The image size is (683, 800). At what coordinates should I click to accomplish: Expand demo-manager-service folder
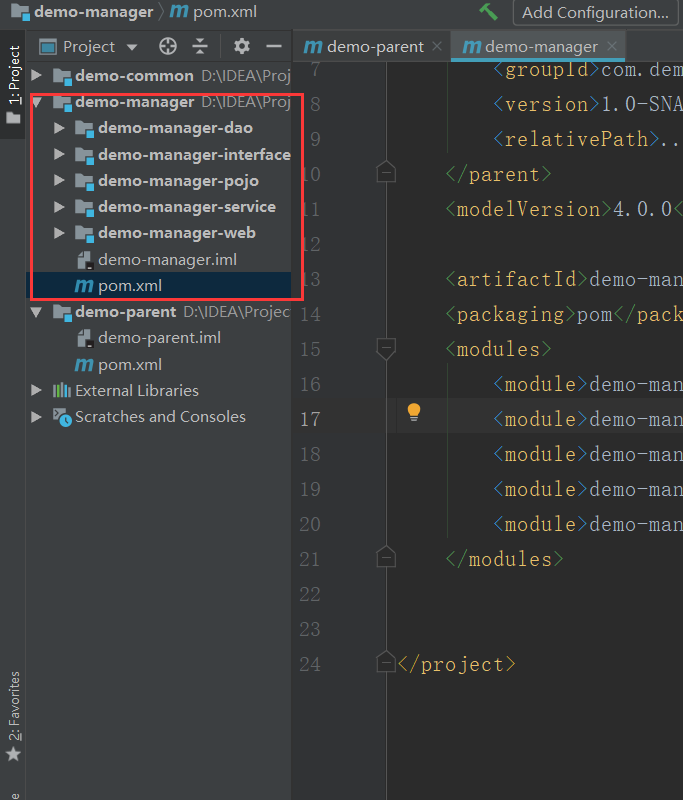[x=59, y=207]
